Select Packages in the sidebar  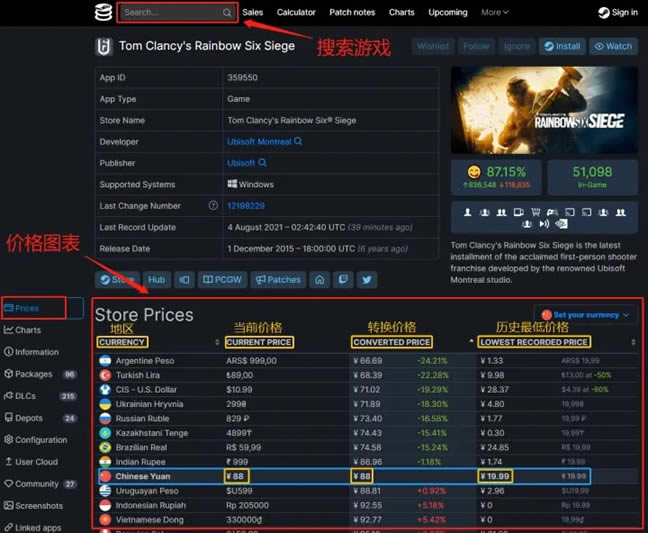[x=40, y=374]
